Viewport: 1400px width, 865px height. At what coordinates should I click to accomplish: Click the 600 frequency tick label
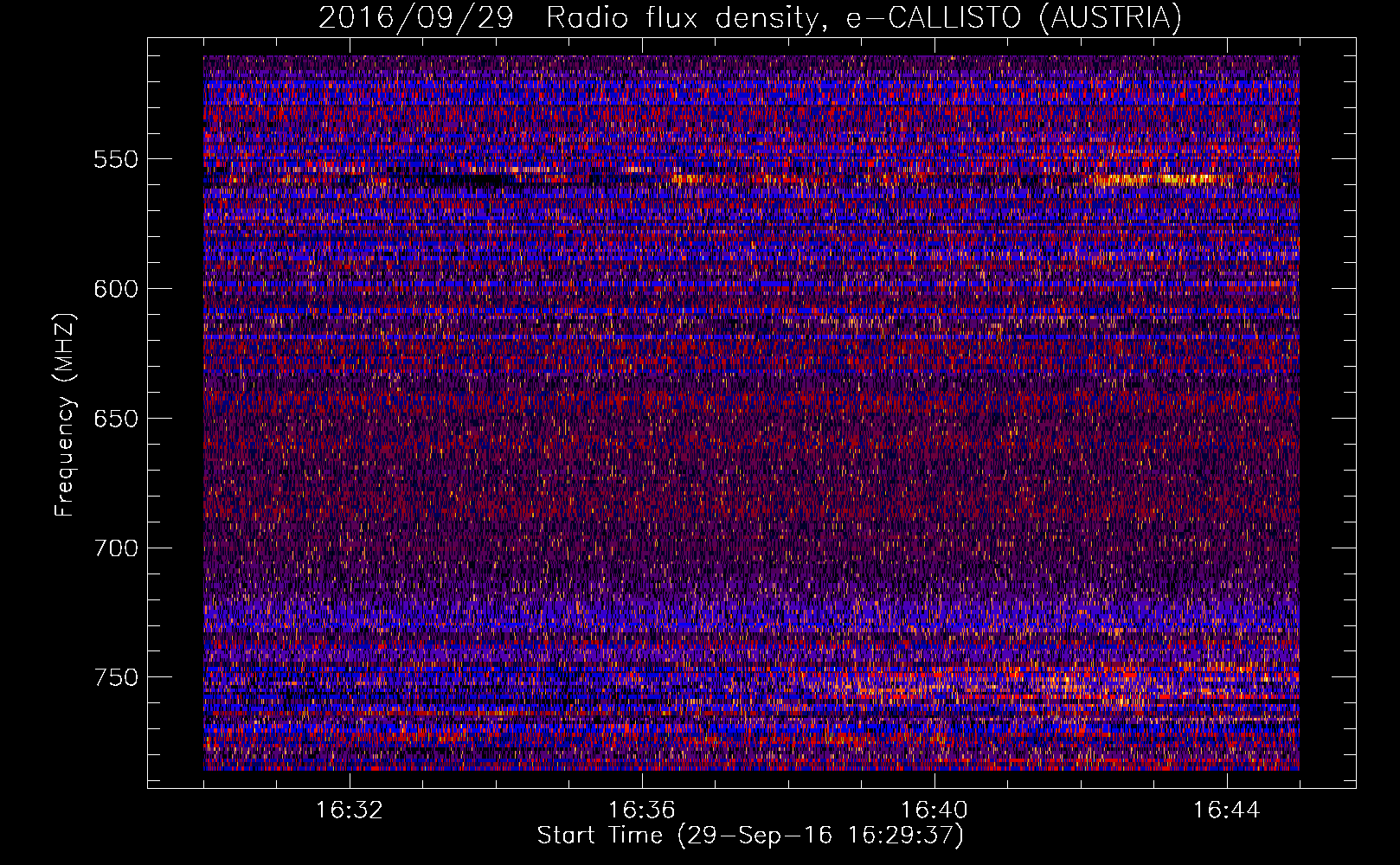point(116,289)
